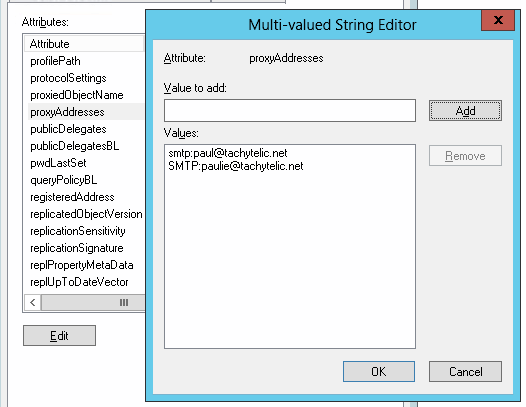Image resolution: width=526 pixels, height=407 pixels.
Task: Click the attribute list horizontal scrollbar thumb
Action: point(94,303)
